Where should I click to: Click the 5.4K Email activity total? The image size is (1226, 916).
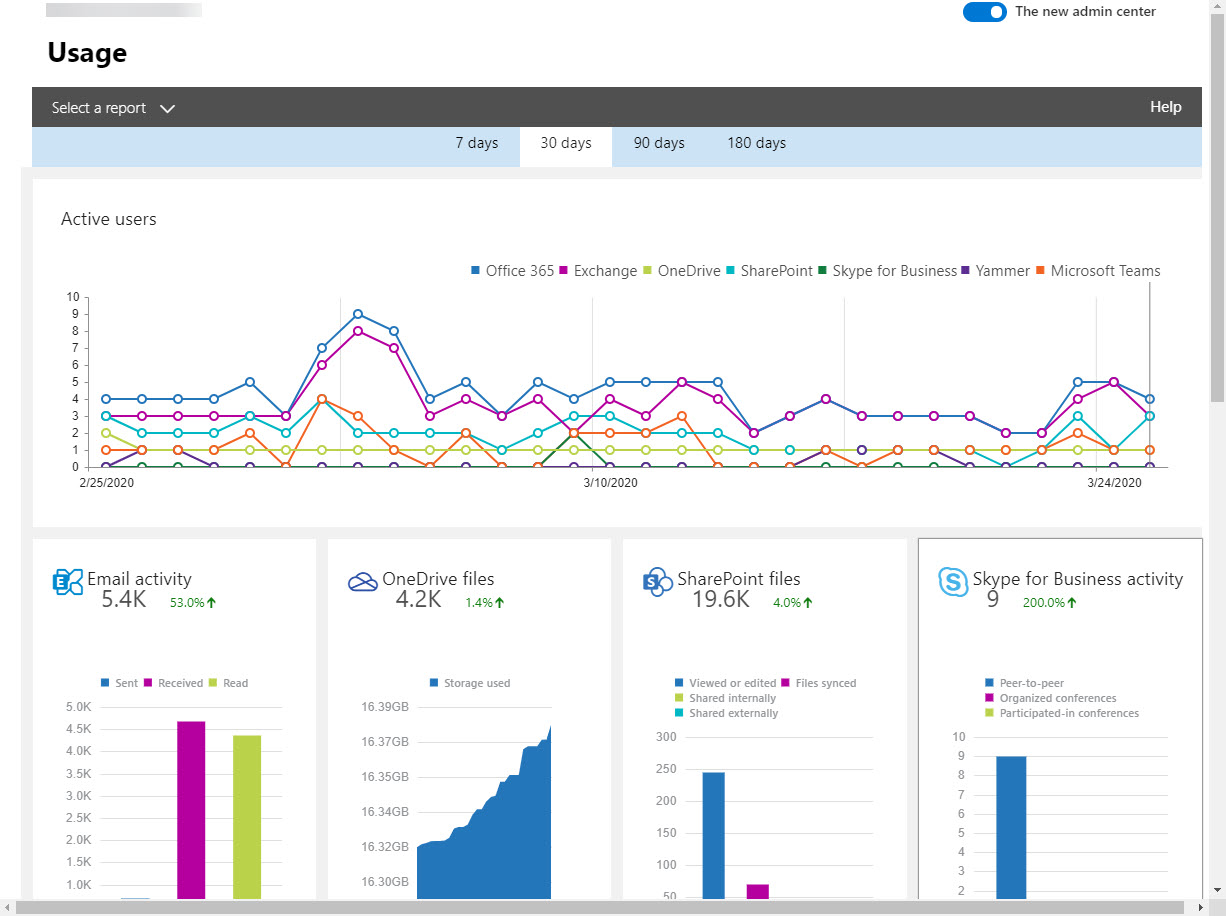pos(125,600)
